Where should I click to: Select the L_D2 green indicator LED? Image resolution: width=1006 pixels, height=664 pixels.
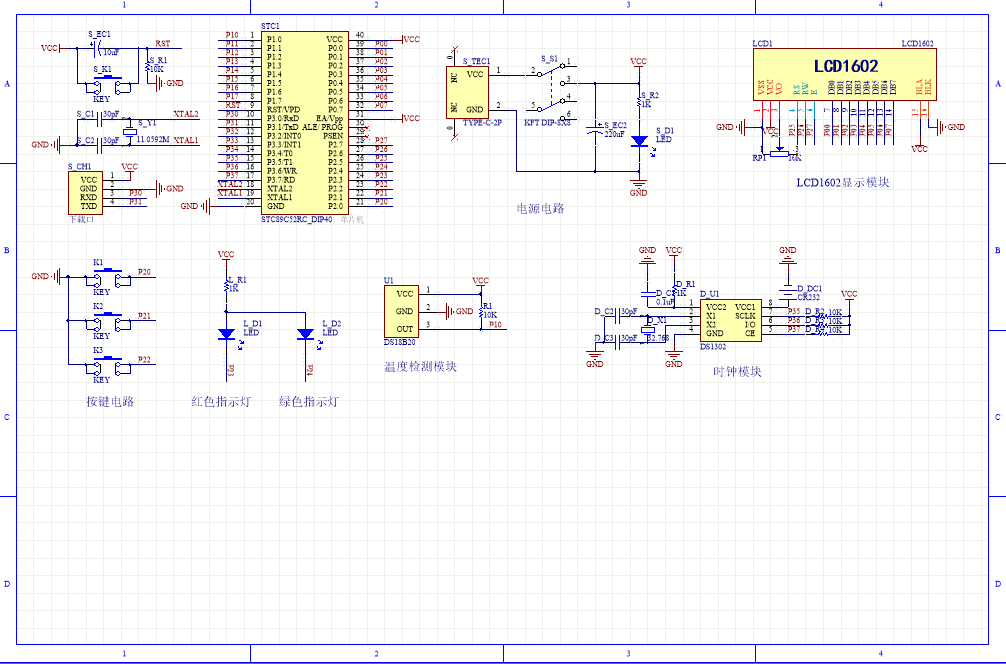[x=308, y=334]
